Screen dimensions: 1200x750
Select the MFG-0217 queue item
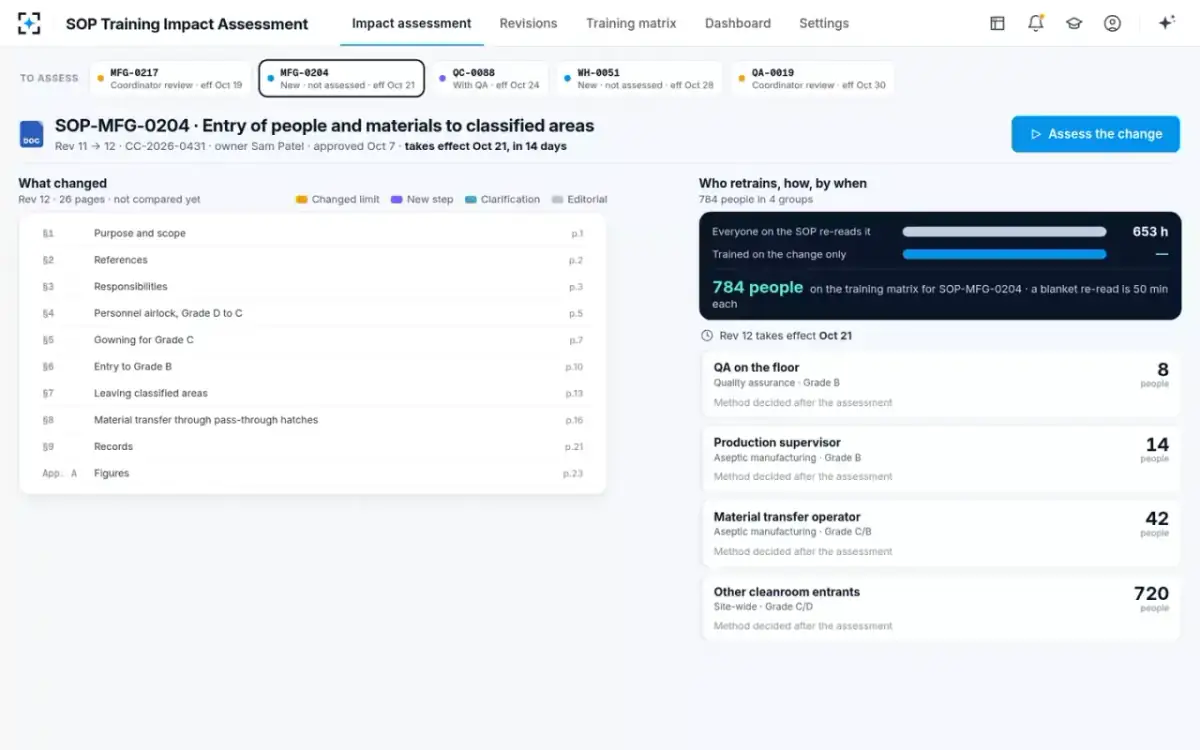pos(171,79)
